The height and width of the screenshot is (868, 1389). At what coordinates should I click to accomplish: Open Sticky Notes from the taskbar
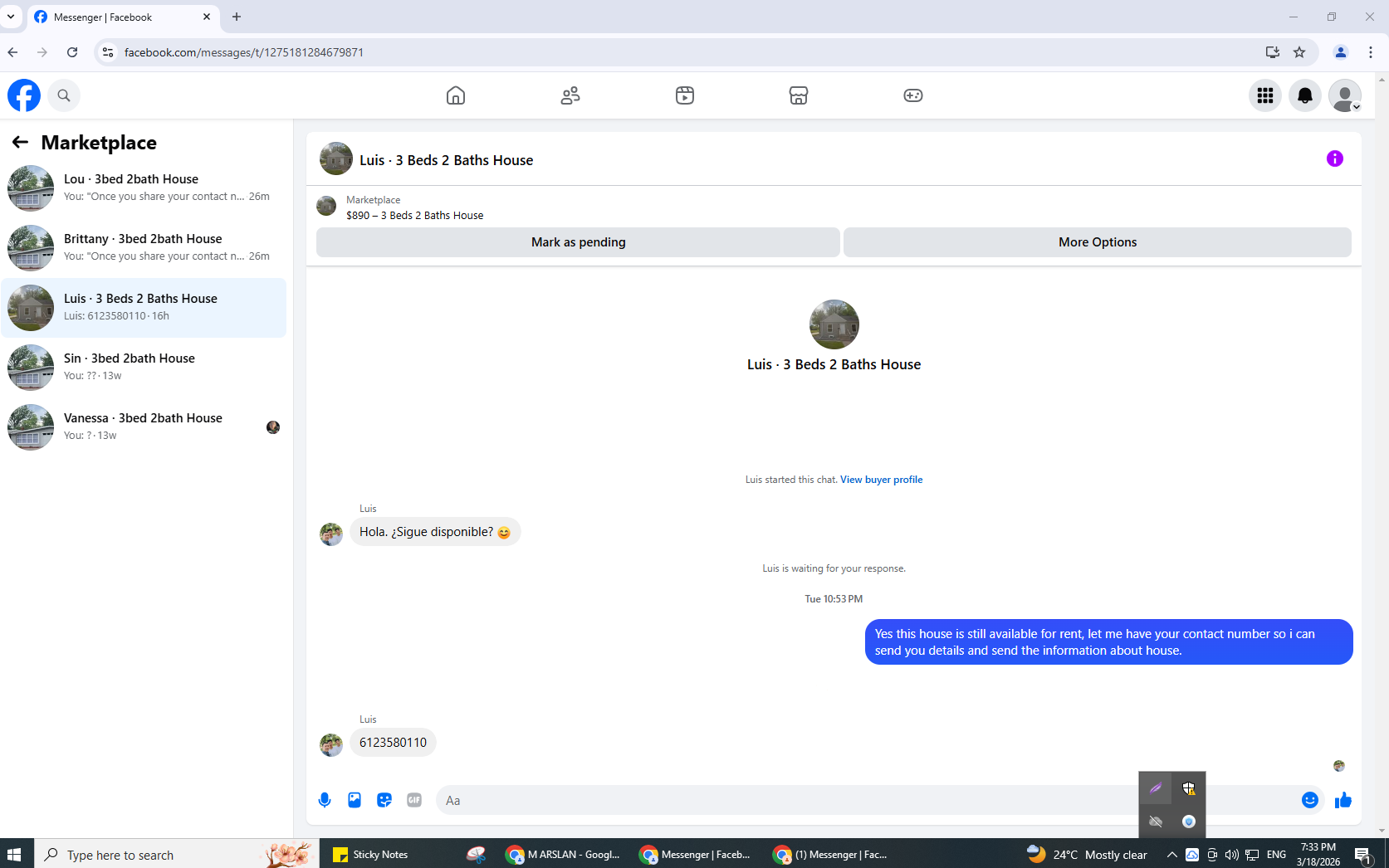[370, 854]
